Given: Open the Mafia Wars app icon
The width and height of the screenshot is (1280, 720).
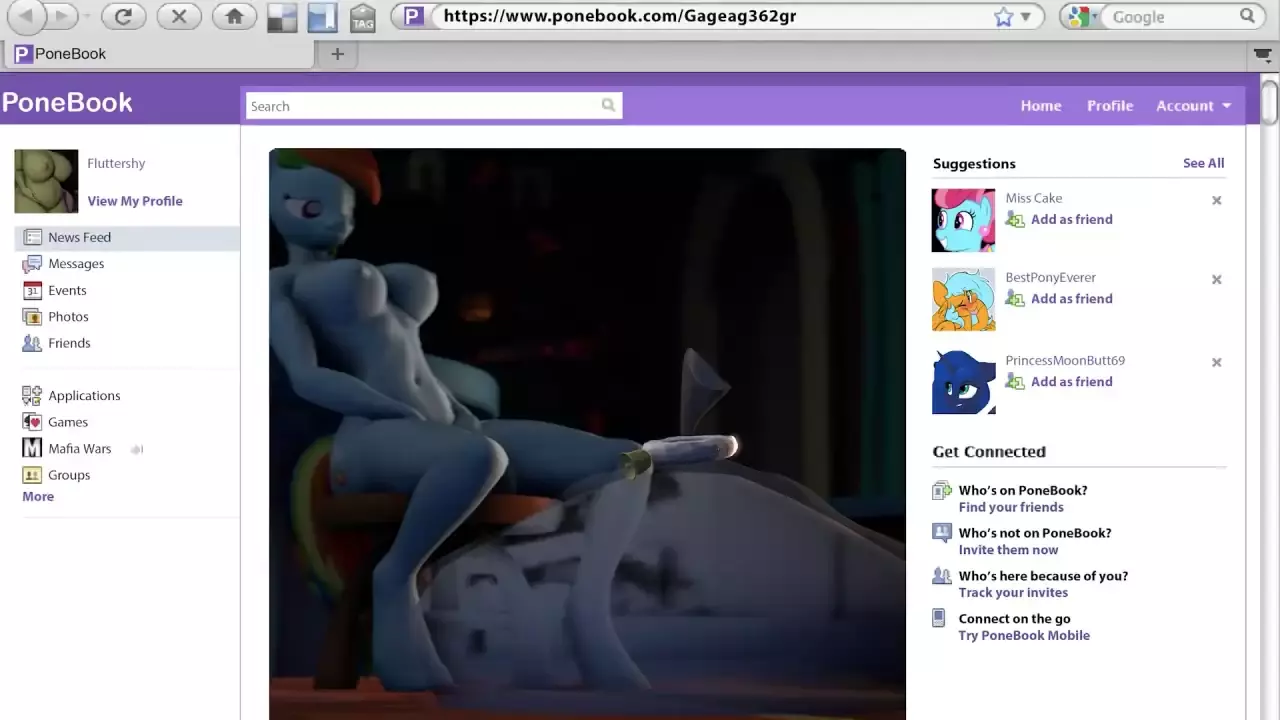Looking at the screenshot, I should tap(32, 449).
